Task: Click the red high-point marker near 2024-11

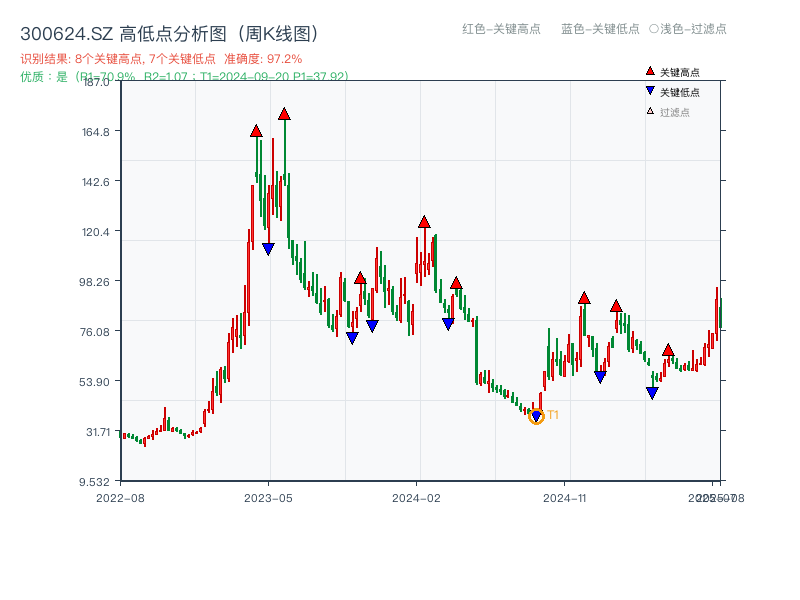Action: point(583,297)
